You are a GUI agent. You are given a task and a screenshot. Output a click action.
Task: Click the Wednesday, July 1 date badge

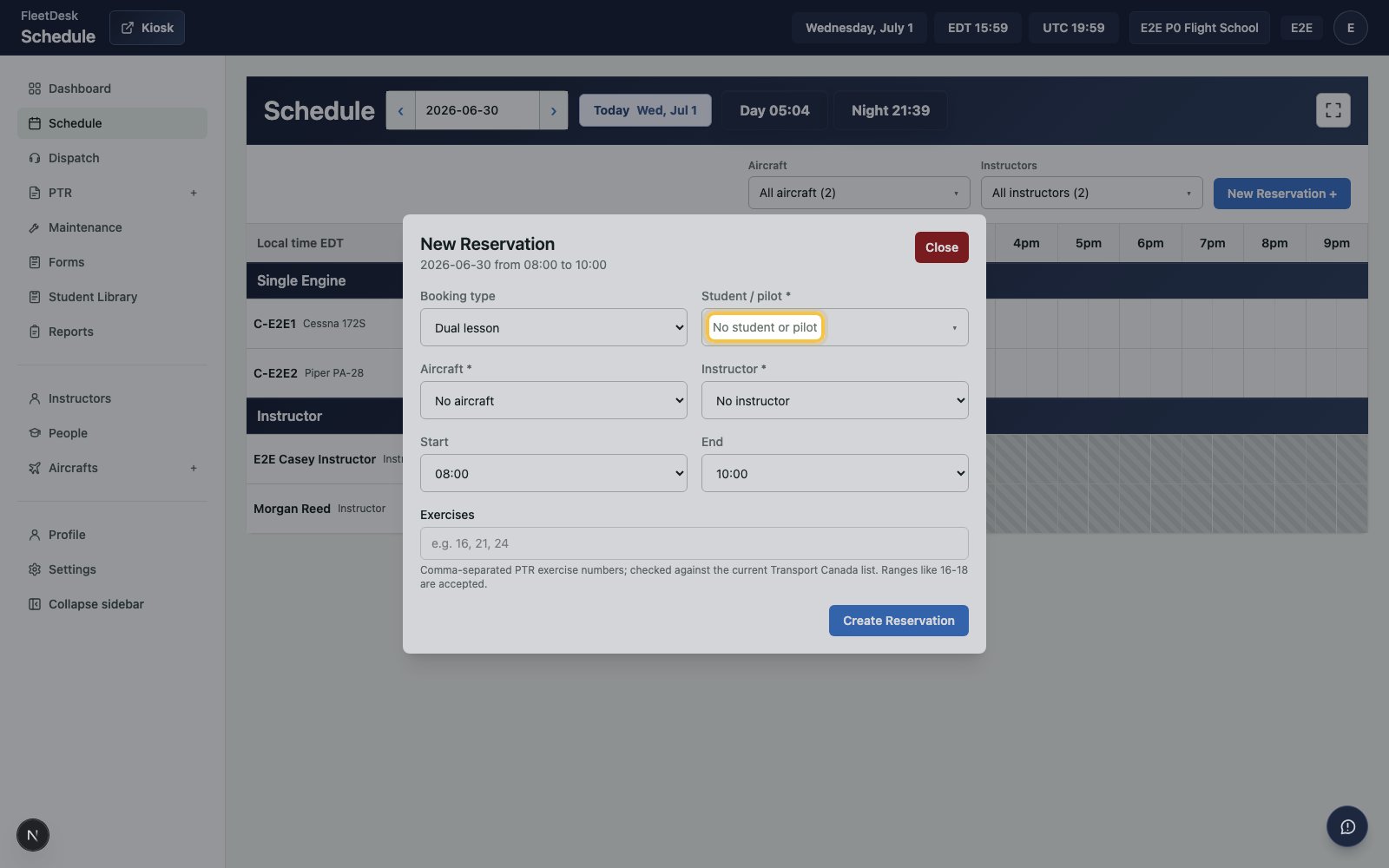pos(859,28)
